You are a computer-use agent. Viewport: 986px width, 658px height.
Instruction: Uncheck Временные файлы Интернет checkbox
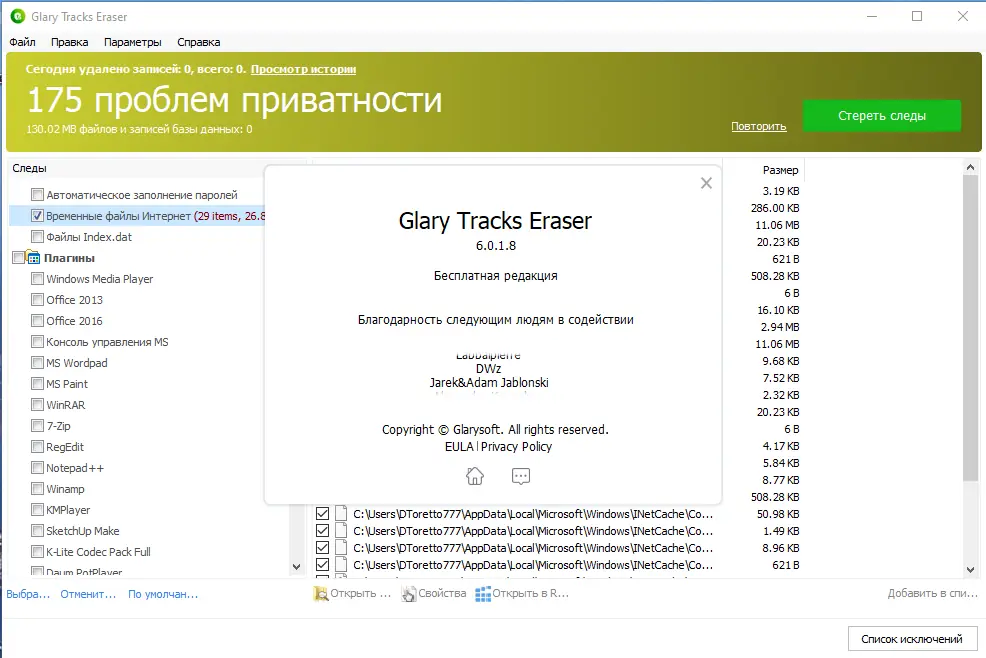click(x=37, y=216)
